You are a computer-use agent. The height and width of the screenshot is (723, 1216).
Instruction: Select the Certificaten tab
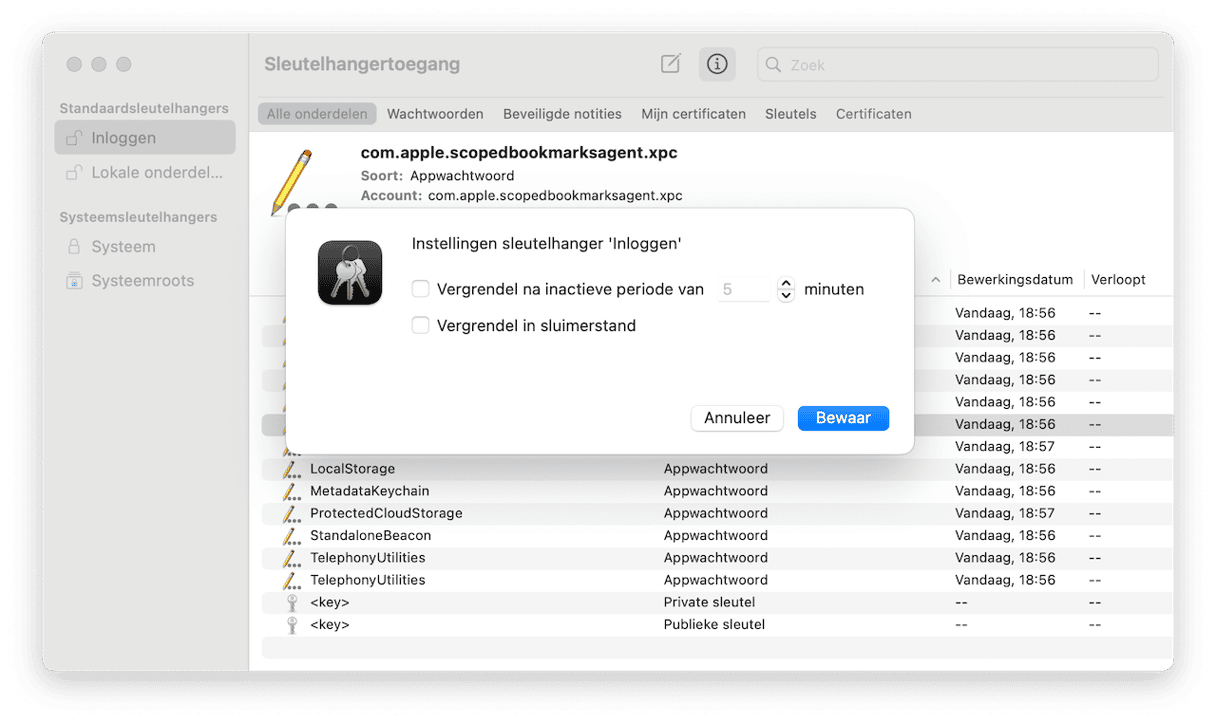(874, 114)
